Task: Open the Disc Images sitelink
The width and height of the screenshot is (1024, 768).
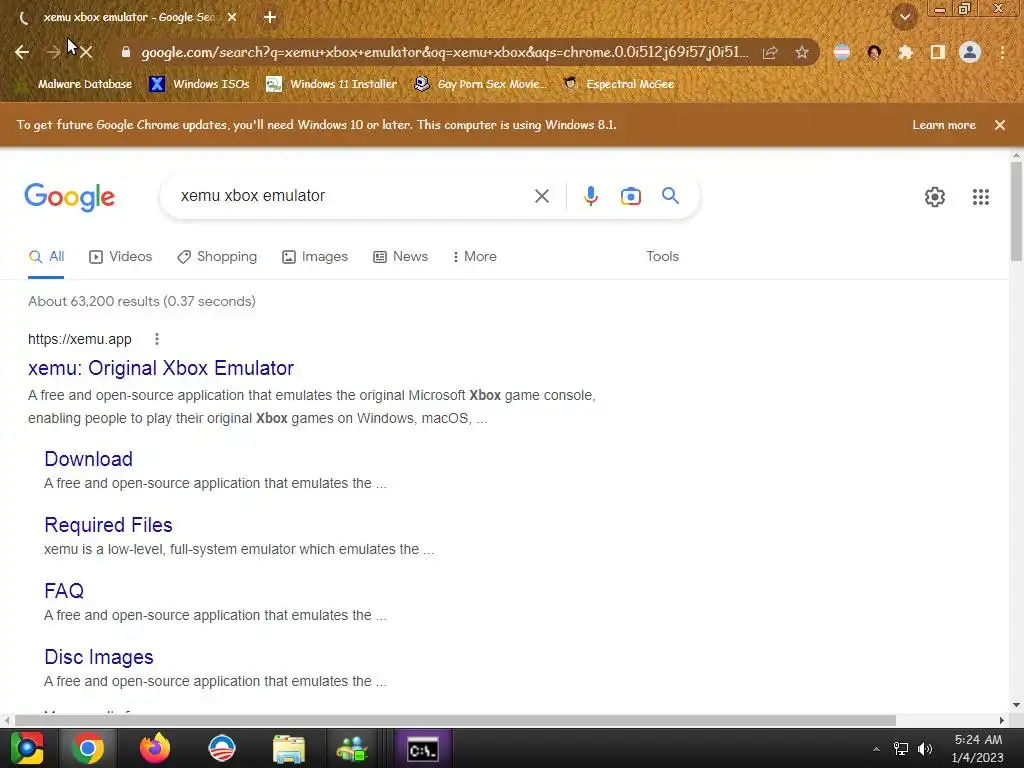Action: coord(99,657)
